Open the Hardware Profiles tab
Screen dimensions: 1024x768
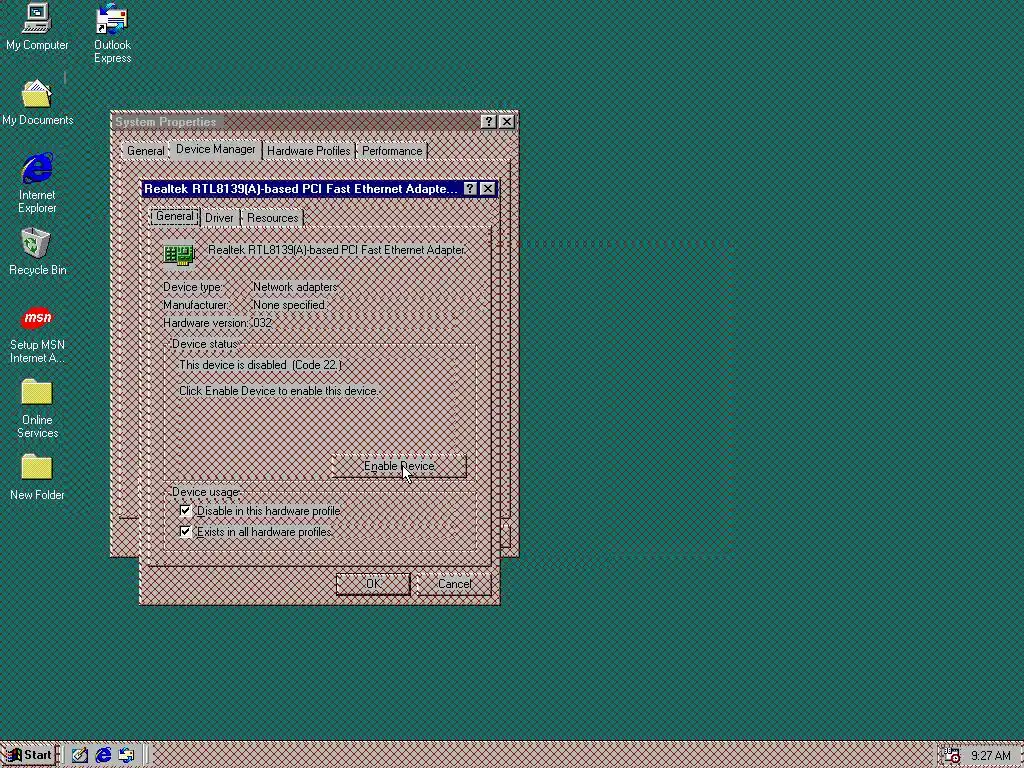coord(308,151)
